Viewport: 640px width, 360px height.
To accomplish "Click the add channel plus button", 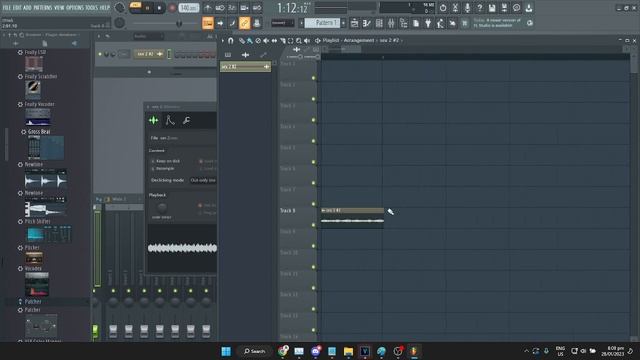I will [x=149, y=72].
